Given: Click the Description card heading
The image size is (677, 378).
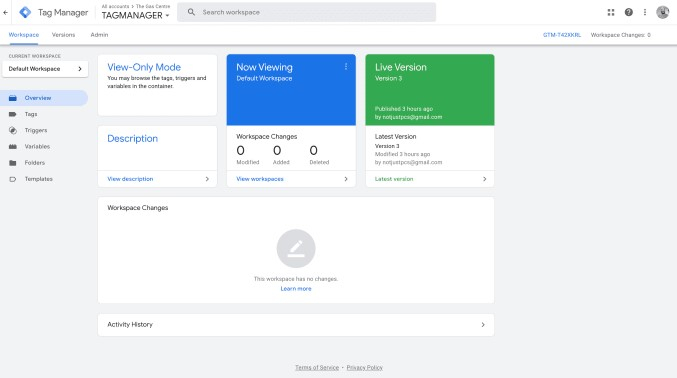Looking at the screenshot, I should point(133,139).
